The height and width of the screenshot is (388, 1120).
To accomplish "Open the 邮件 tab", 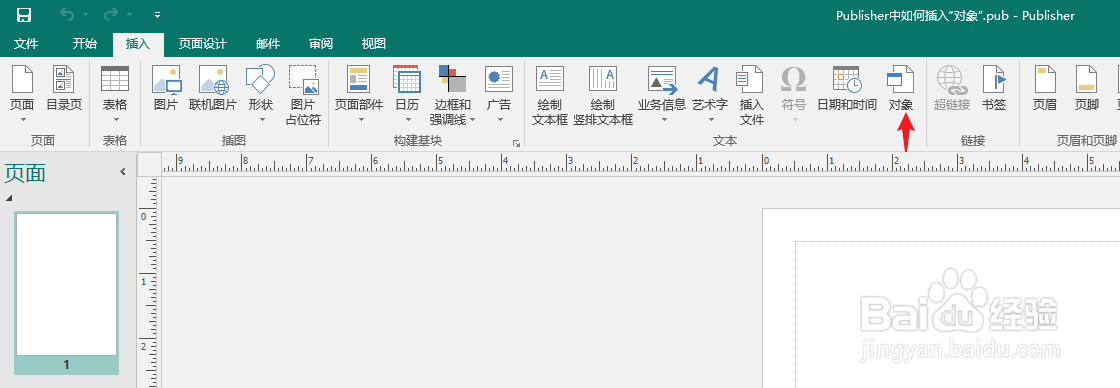I will click(x=268, y=44).
